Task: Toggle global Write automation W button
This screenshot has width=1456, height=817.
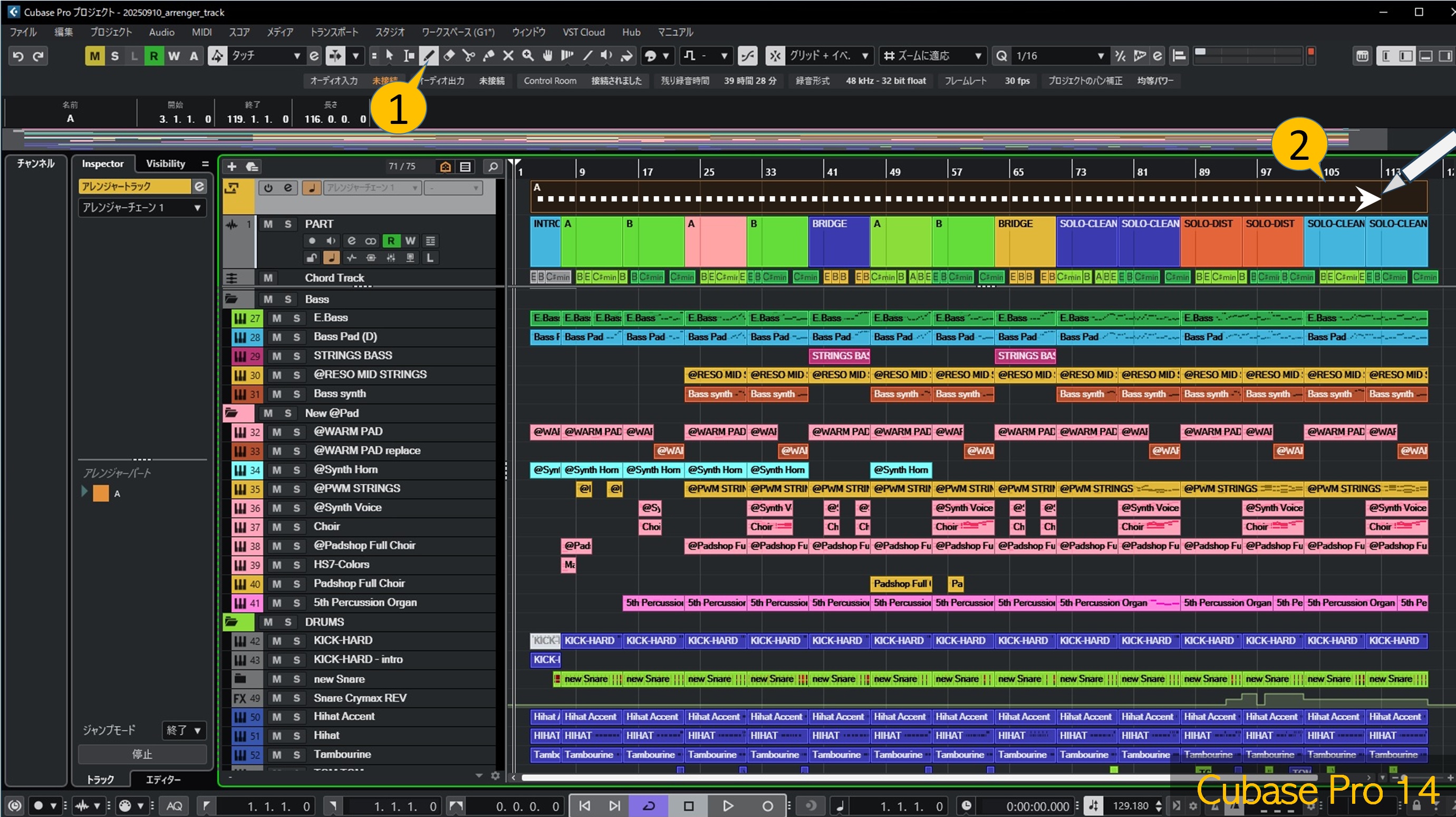Action: tap(174, 55)
